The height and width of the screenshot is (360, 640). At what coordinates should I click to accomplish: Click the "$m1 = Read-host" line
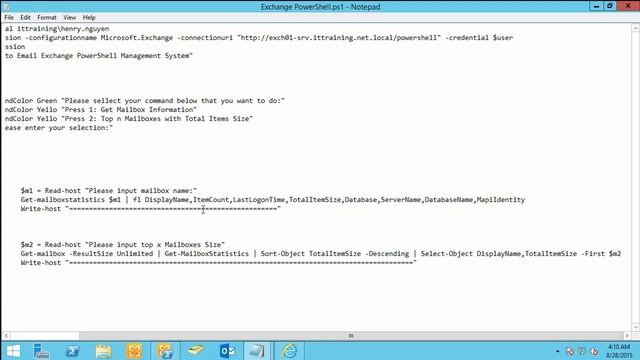pyautogui.click(x=109, y=191)
